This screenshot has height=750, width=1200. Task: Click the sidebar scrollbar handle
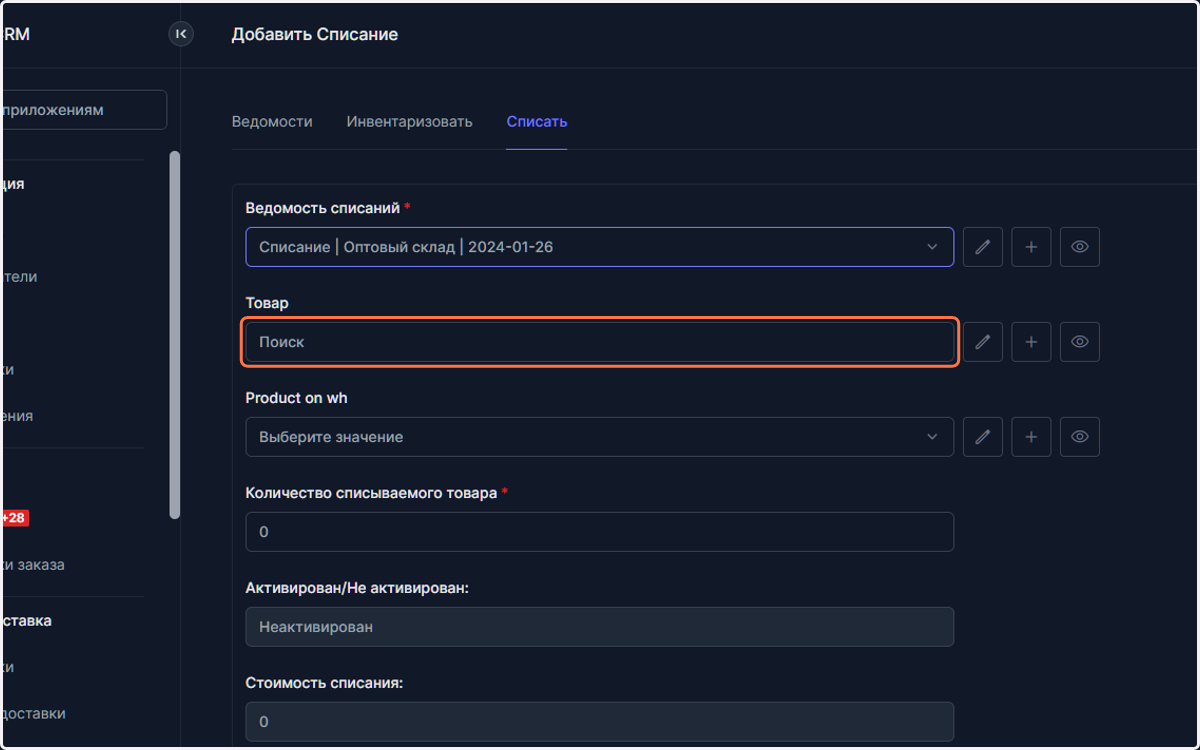(175, 335)
